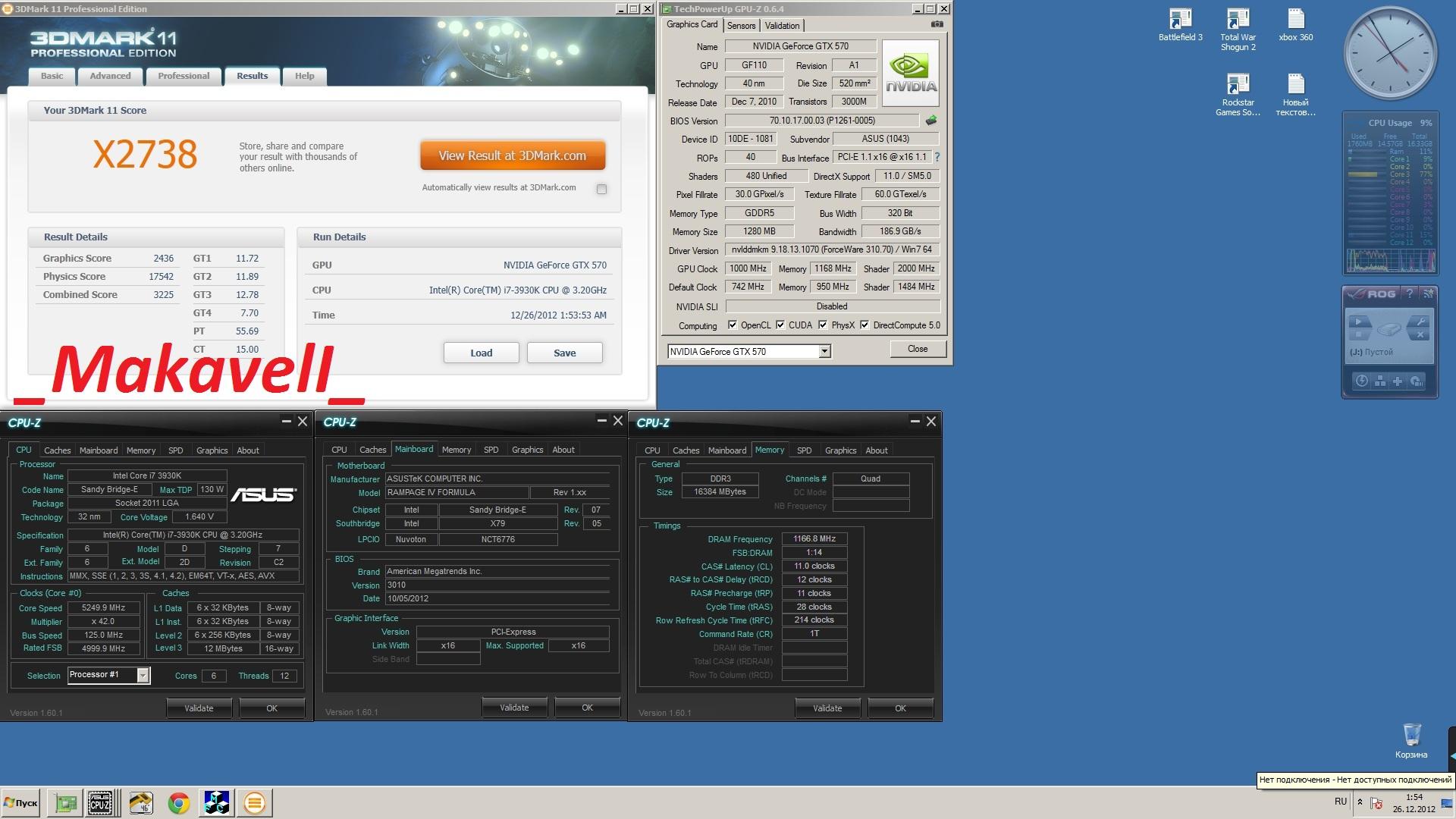Screen dimensions: 1456x819
Task: Open the Корзина recycle bin
Action: (x=1411, y=740)
